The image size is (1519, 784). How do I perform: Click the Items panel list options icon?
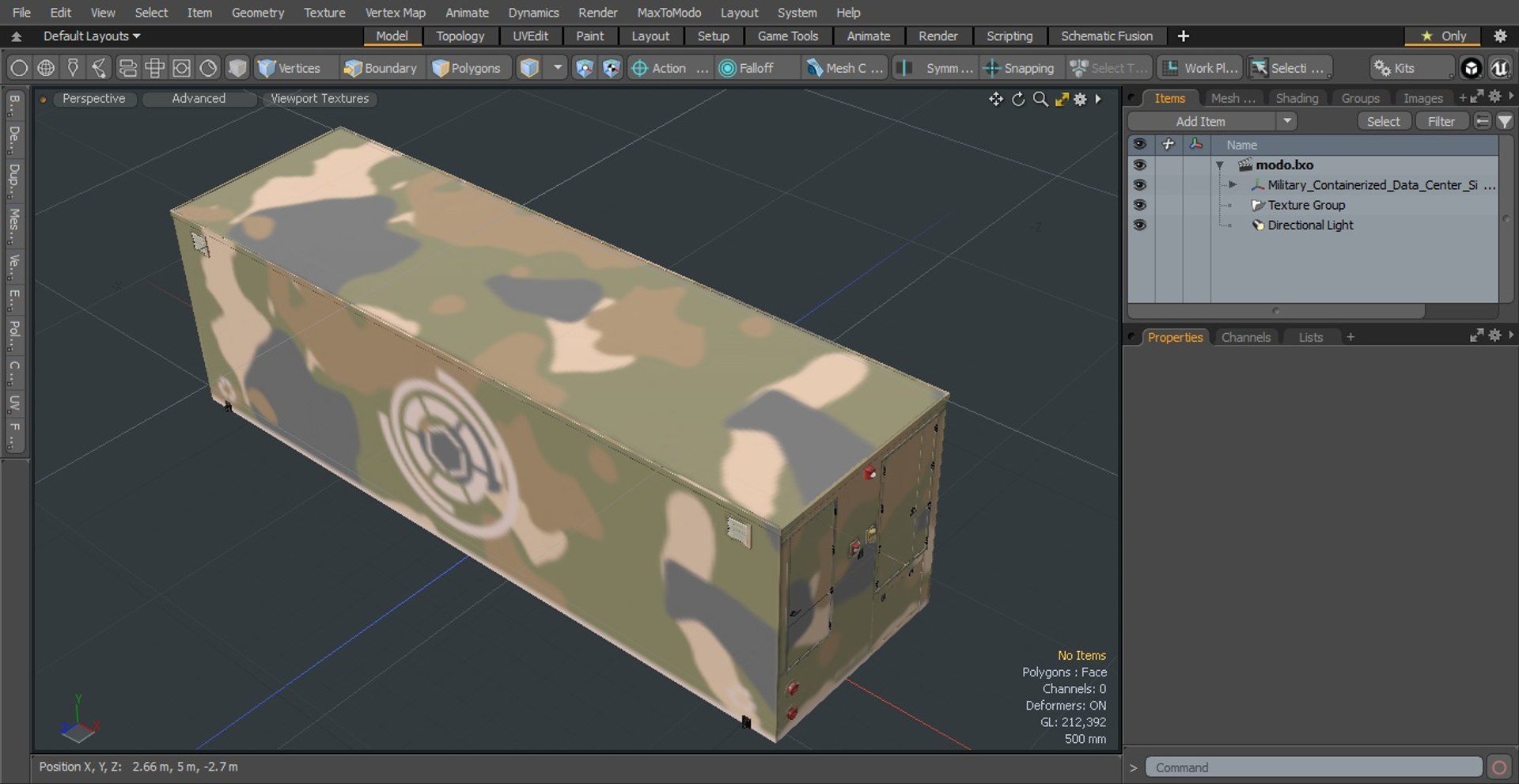pyautogui.click(x=1483, y=121)
